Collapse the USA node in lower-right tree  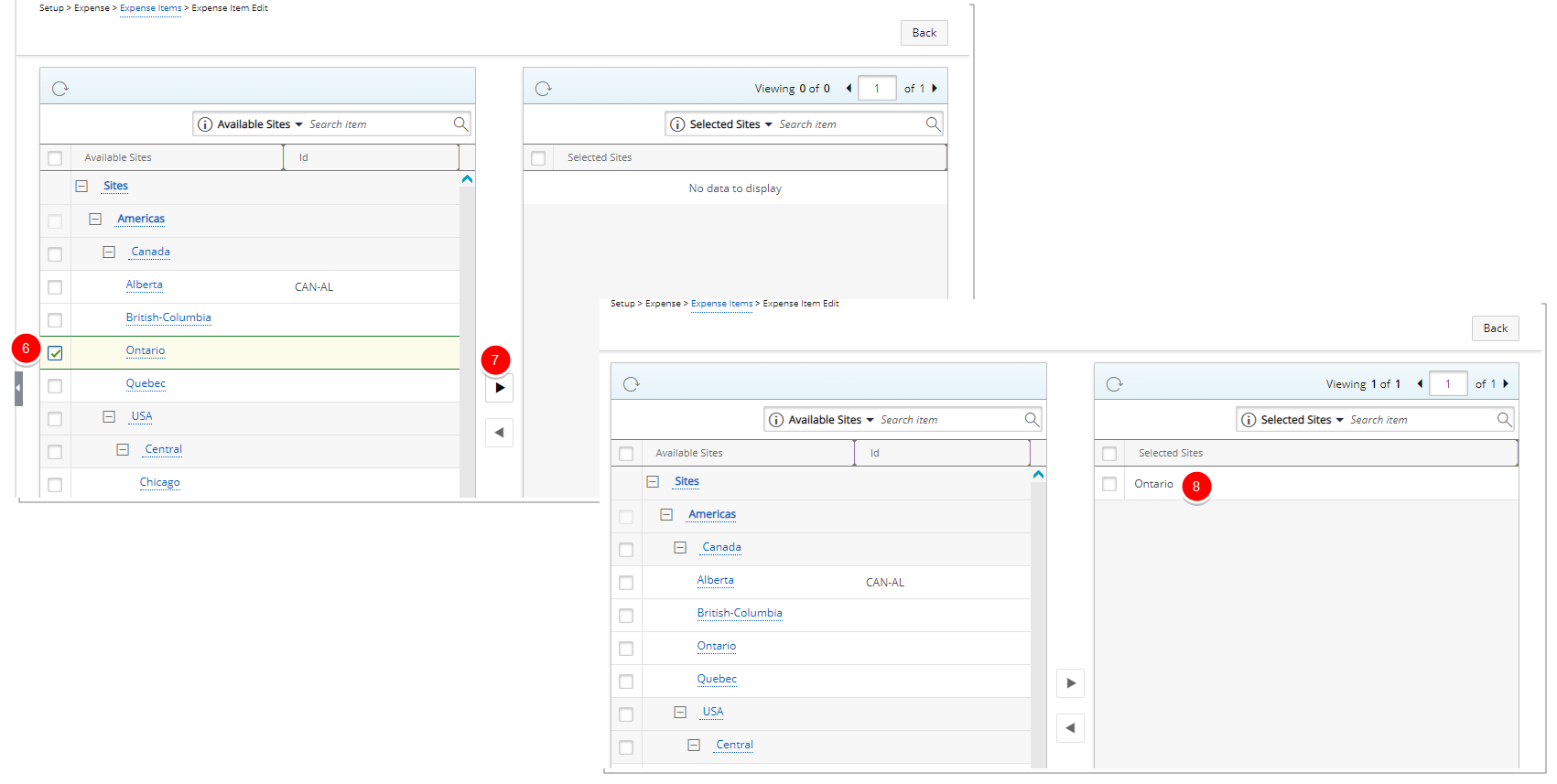pos(680,712)
